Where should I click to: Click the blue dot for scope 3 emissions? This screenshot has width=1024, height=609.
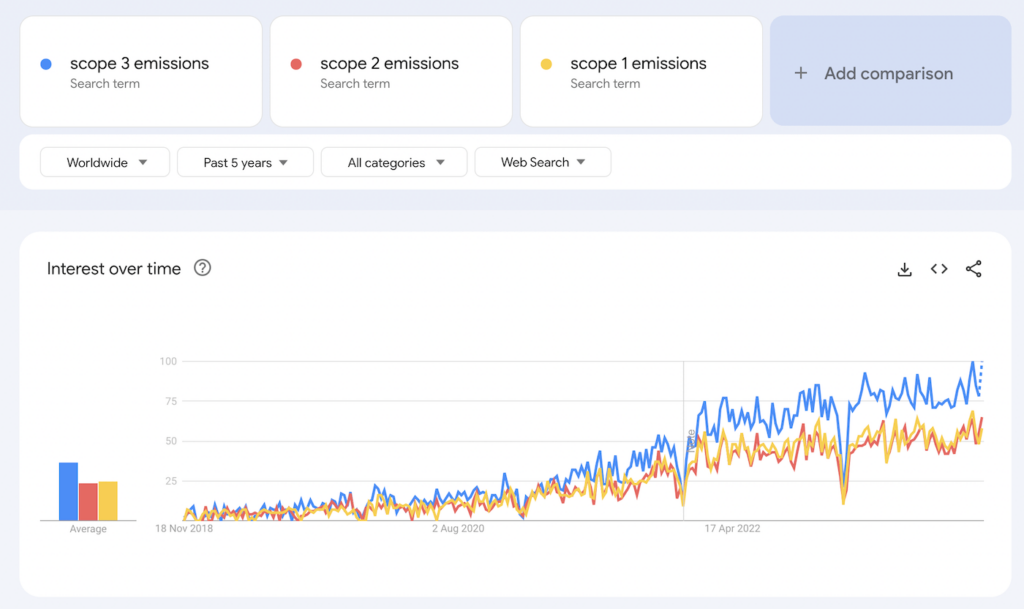coord(46,64)
